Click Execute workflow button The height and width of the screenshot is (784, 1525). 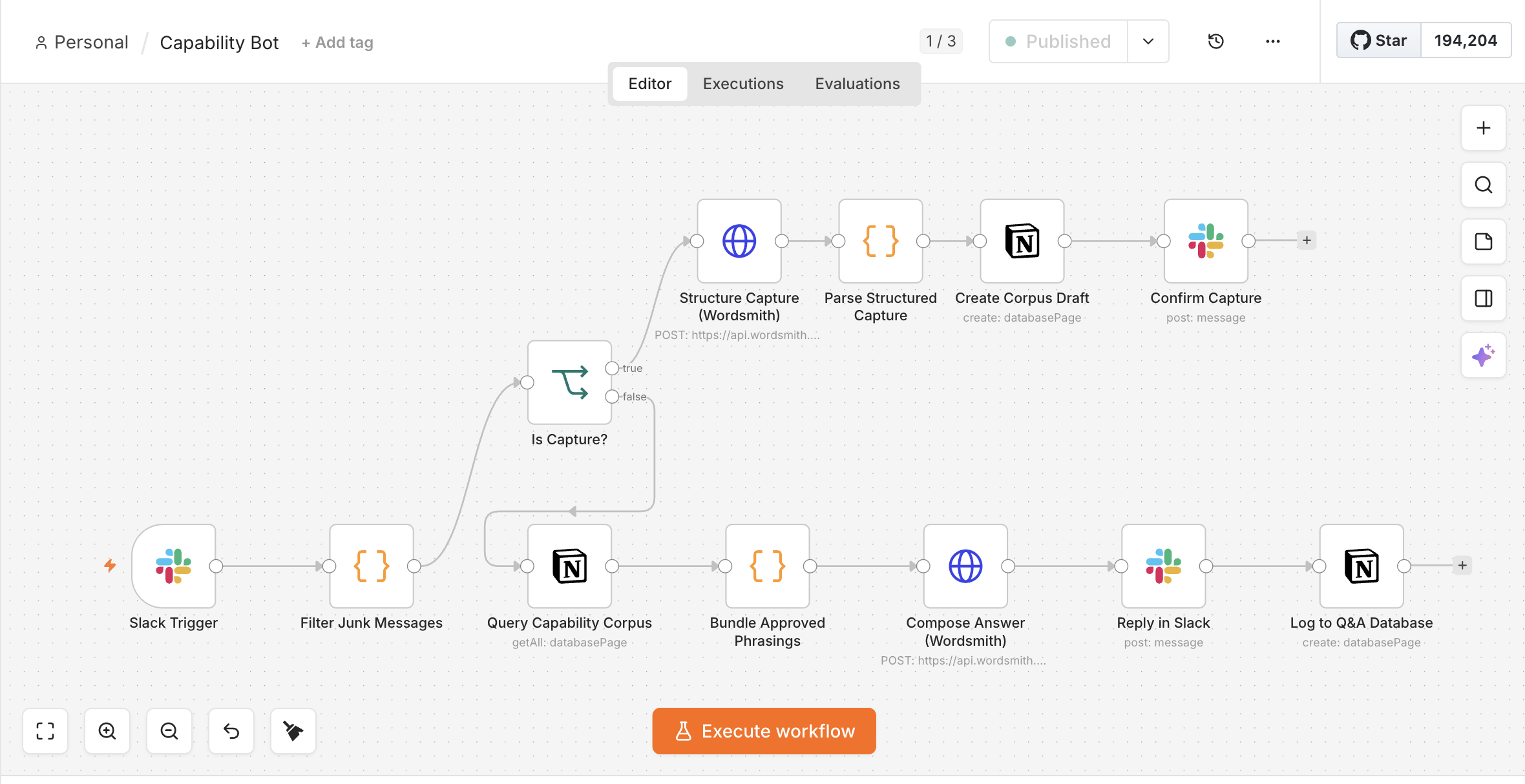point(764,731)
